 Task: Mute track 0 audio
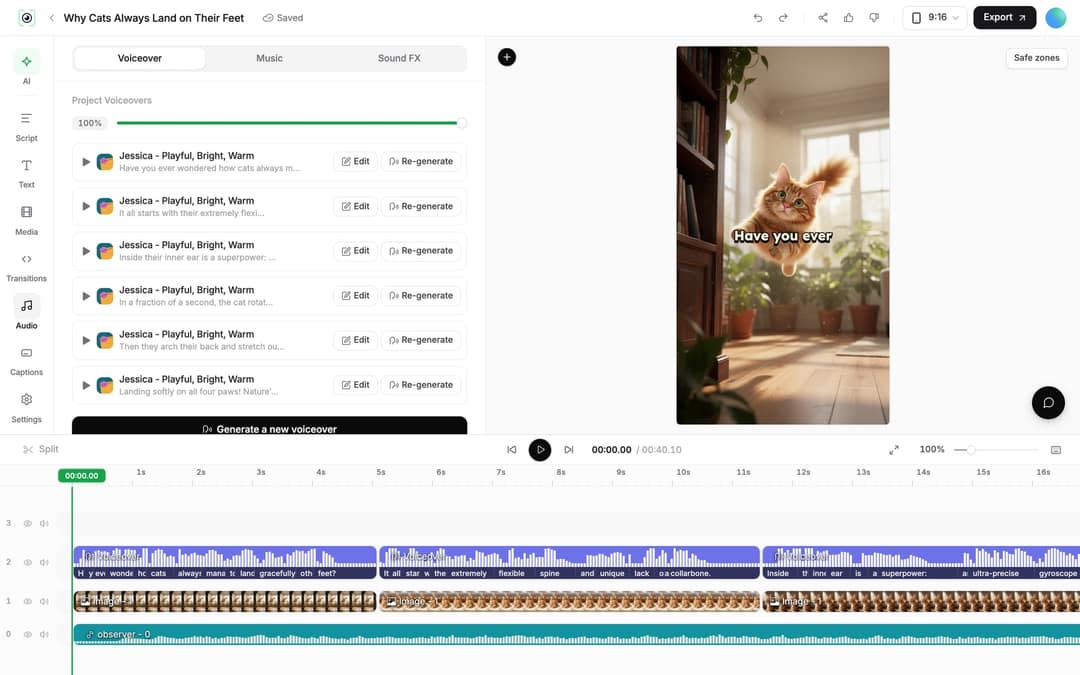click(x=44, y=634)
